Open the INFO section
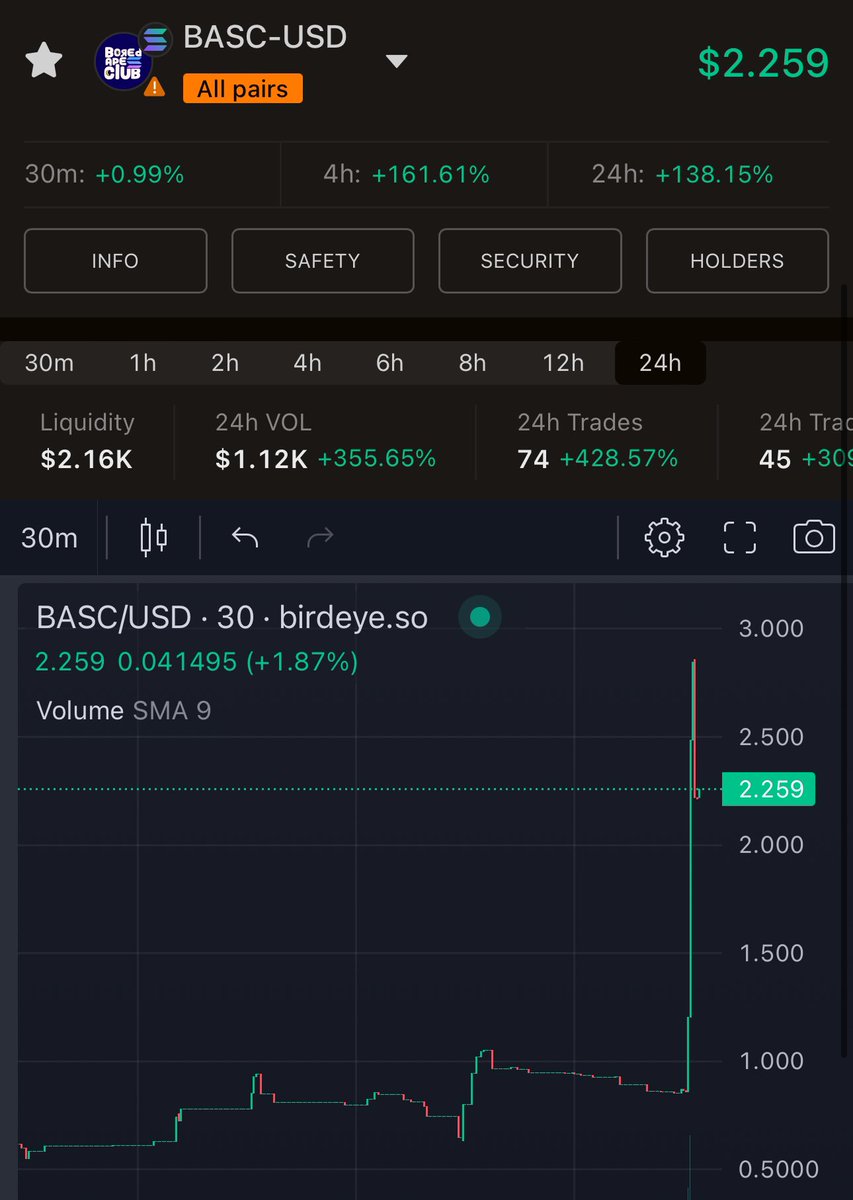853x1200 pixels. tap(115, 261)
